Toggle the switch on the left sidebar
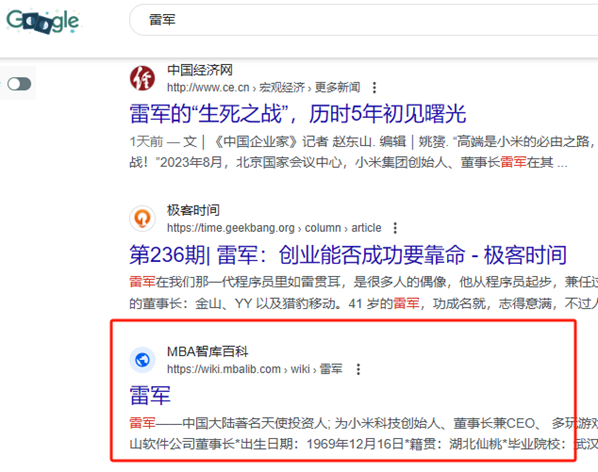 coord(19,84)
